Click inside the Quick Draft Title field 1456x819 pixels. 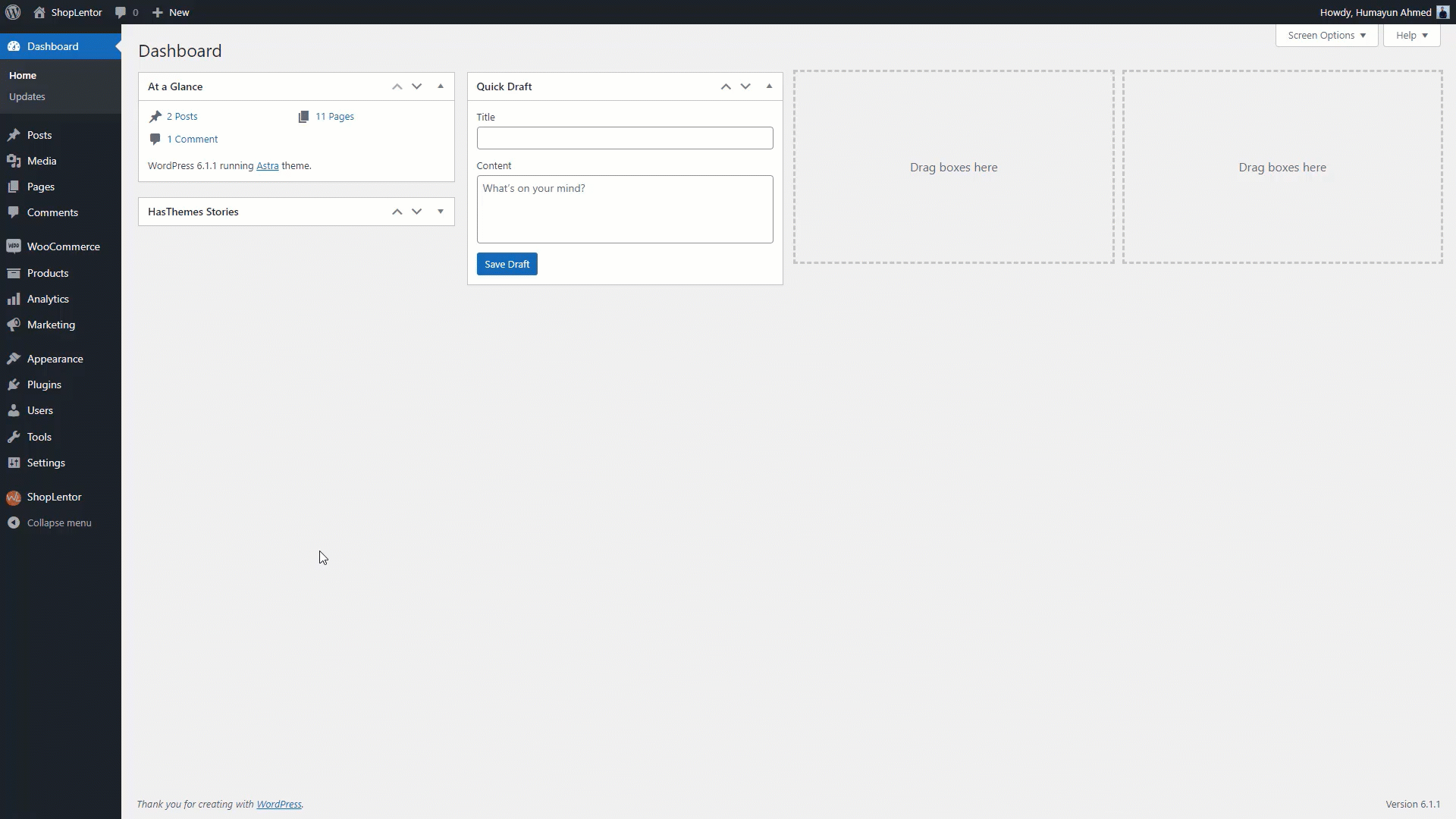pyautogui.click(x=624, y=138)
